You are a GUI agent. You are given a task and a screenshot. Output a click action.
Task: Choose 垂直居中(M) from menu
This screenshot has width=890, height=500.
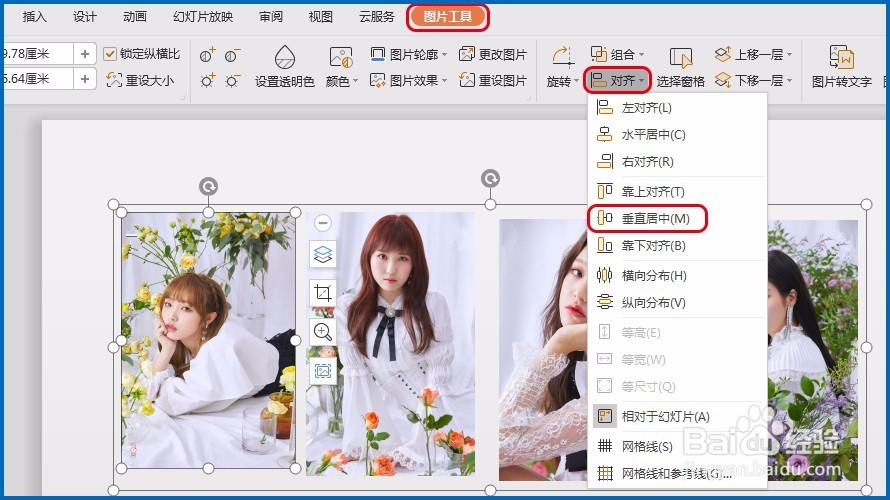pyautogui.click(x=678, y=219)
